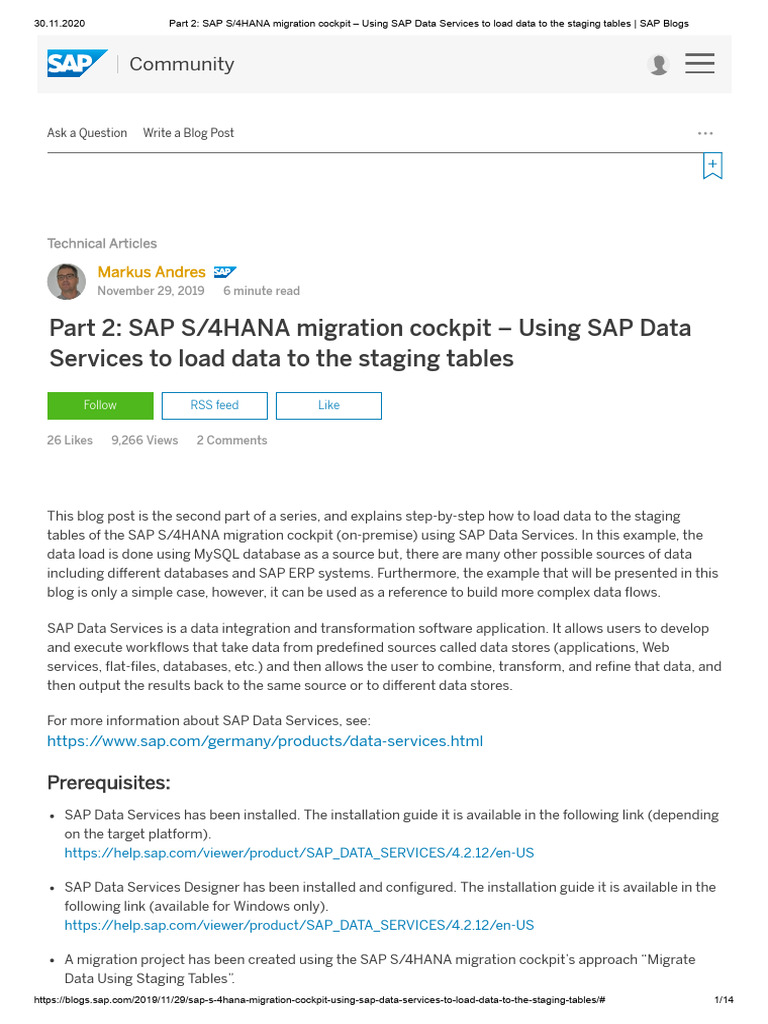768x1024 pixels.
Task: Select Ask a Question menu item
Action: (87, 133)
